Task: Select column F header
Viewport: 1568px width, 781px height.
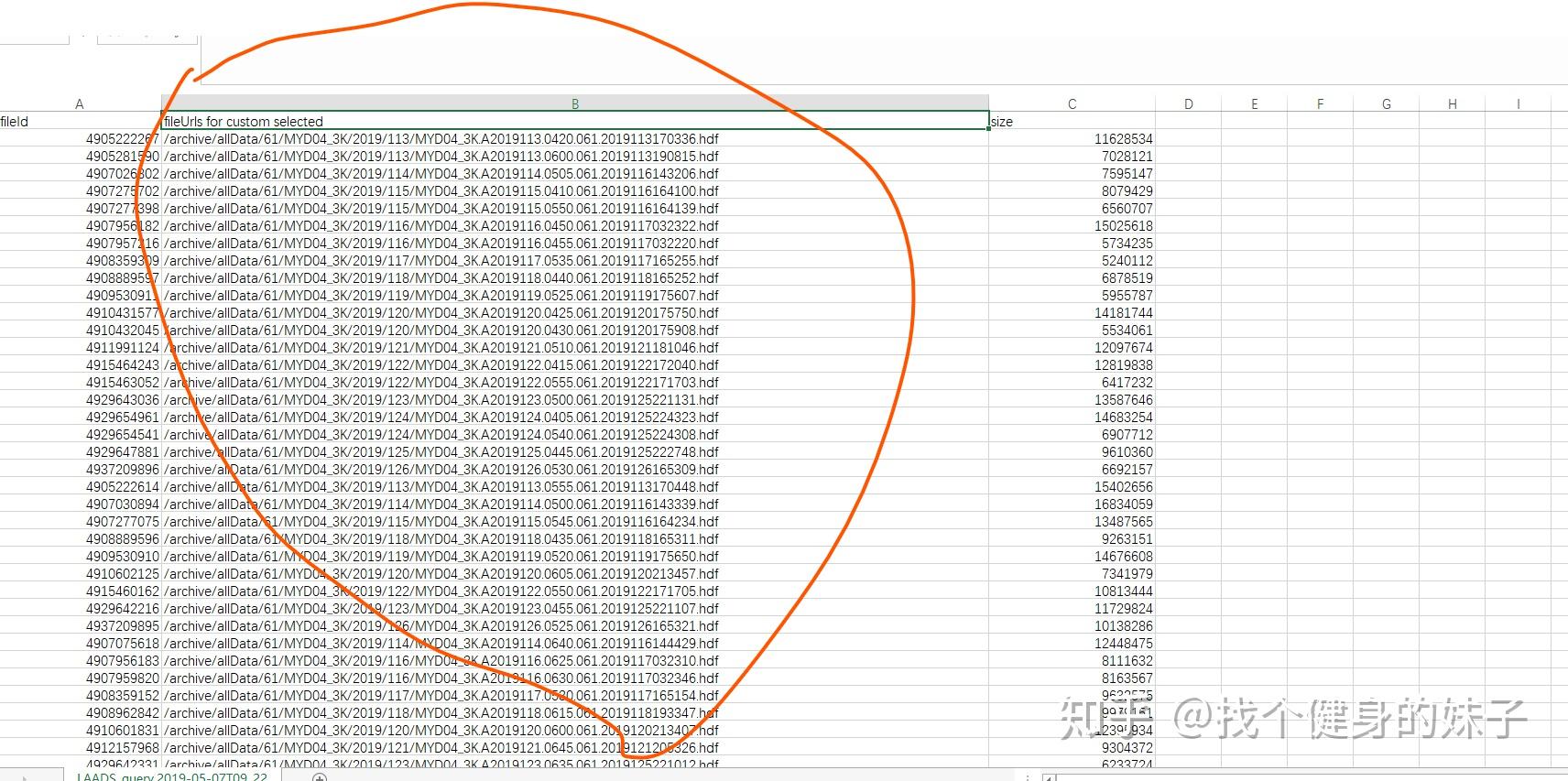Action: click(x=1320, y=104)
